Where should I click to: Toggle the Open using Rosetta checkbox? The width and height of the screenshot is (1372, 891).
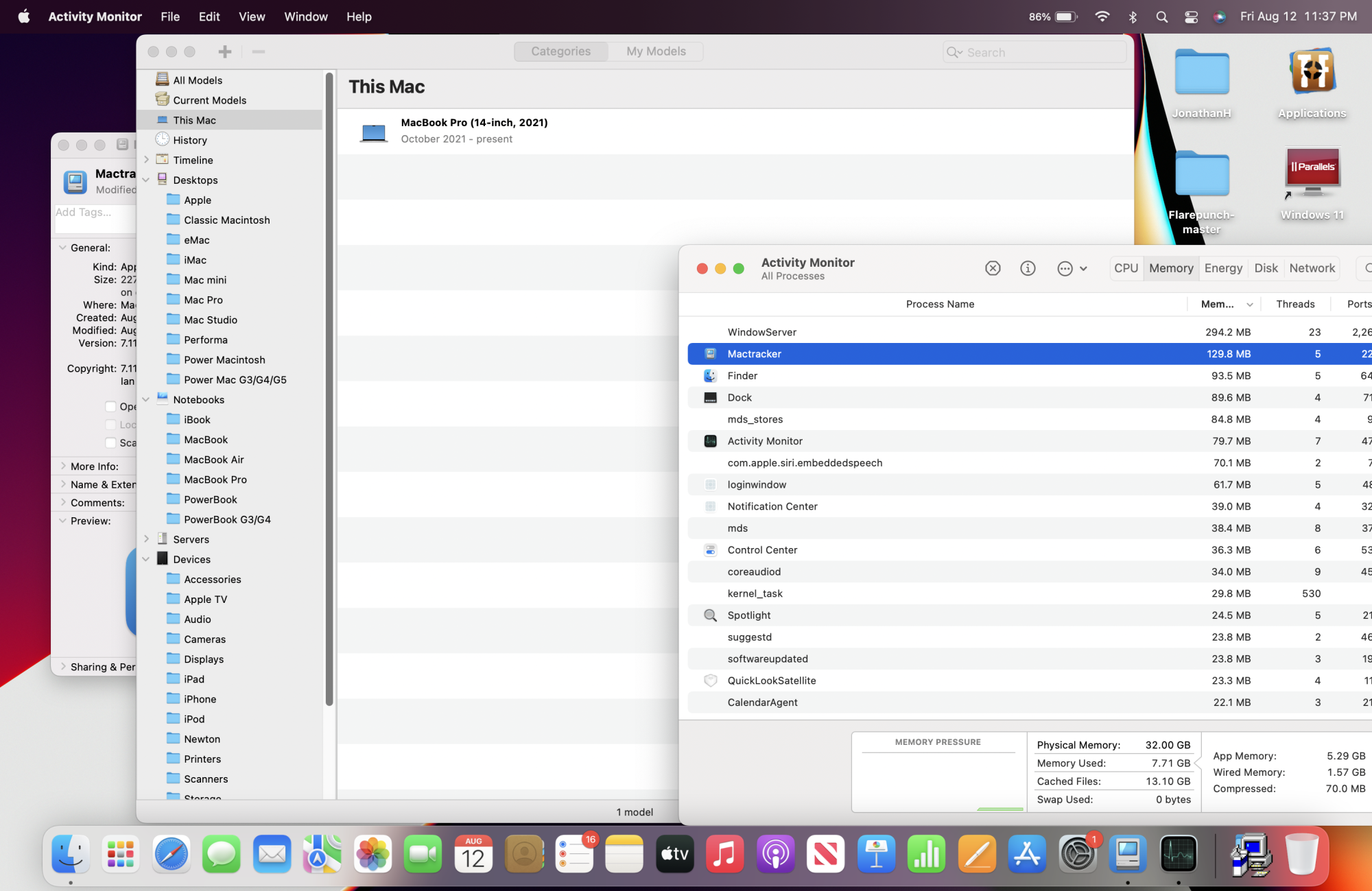tap(110, 406)
